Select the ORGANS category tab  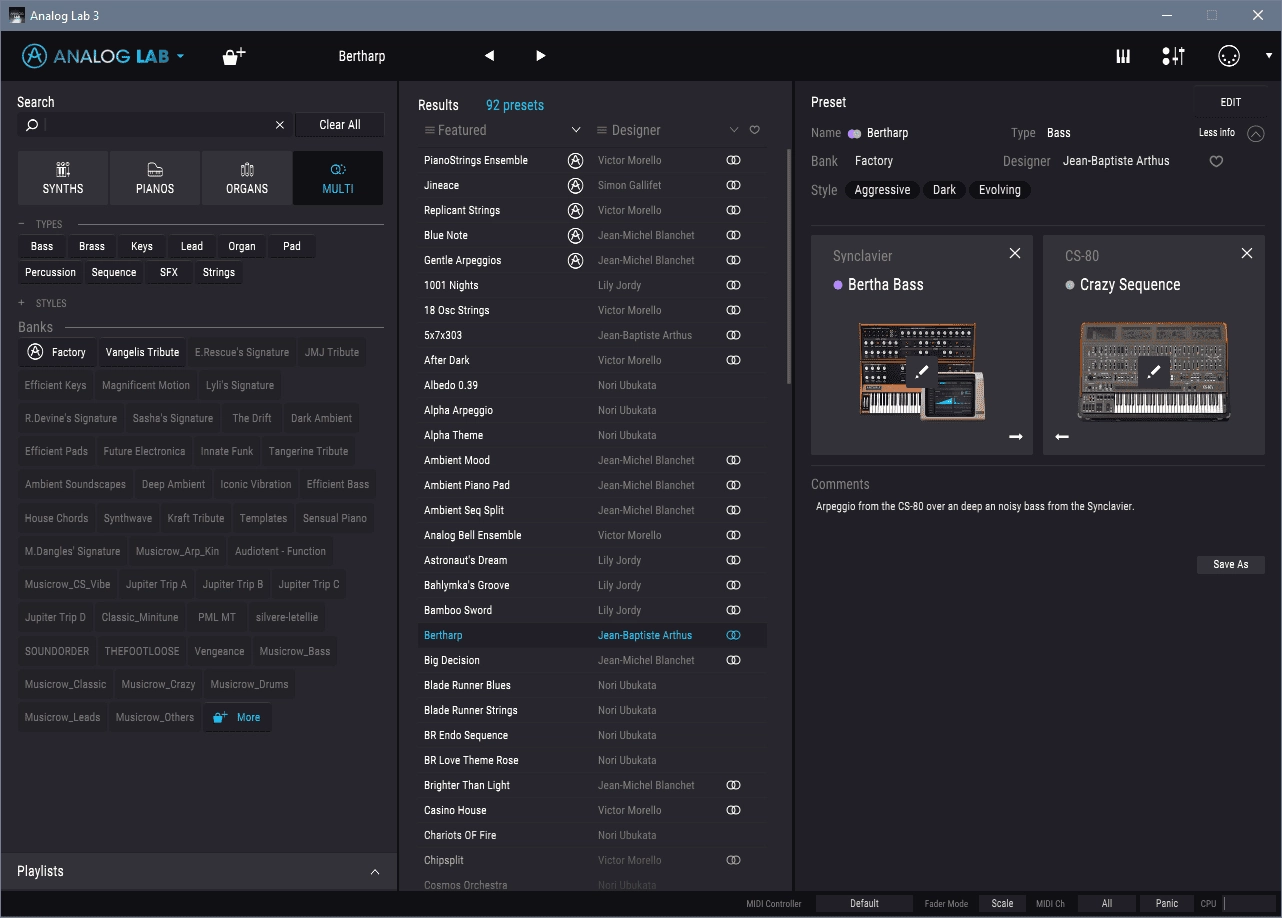pyautogui.click(x=247, y=178)
